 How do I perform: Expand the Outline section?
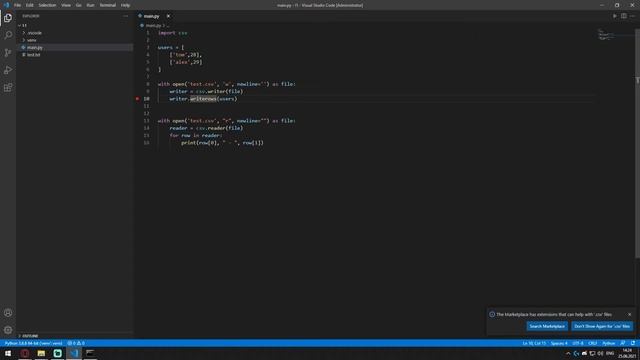coord(29,336)
